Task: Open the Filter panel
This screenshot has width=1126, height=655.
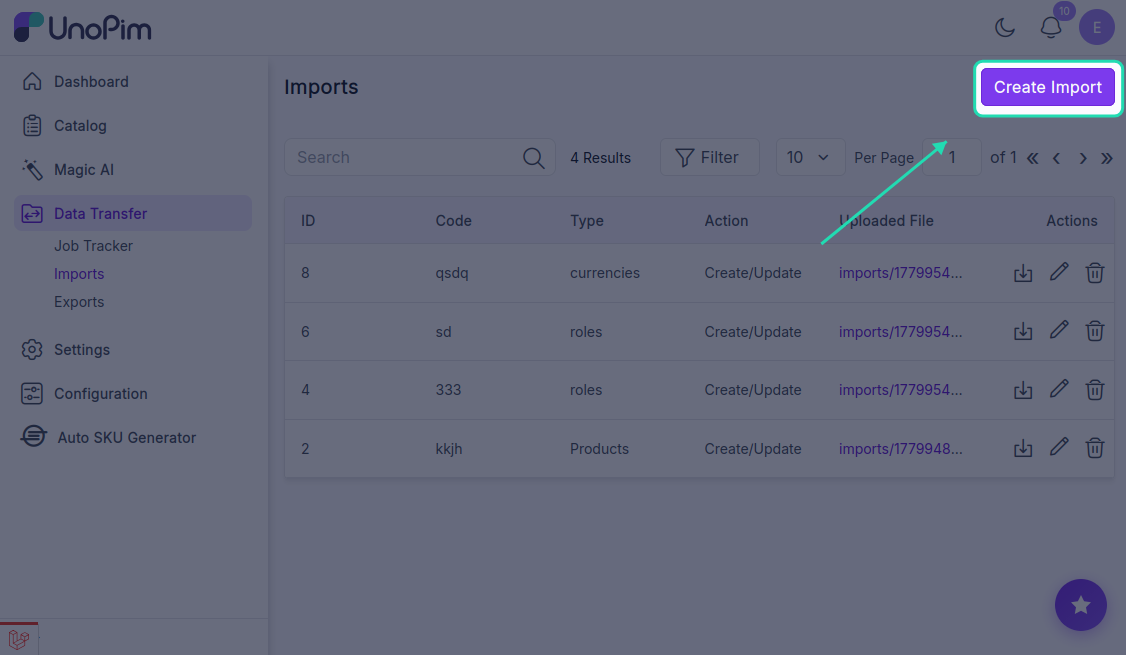Action: pyautogui.click(x=709, y=157)
